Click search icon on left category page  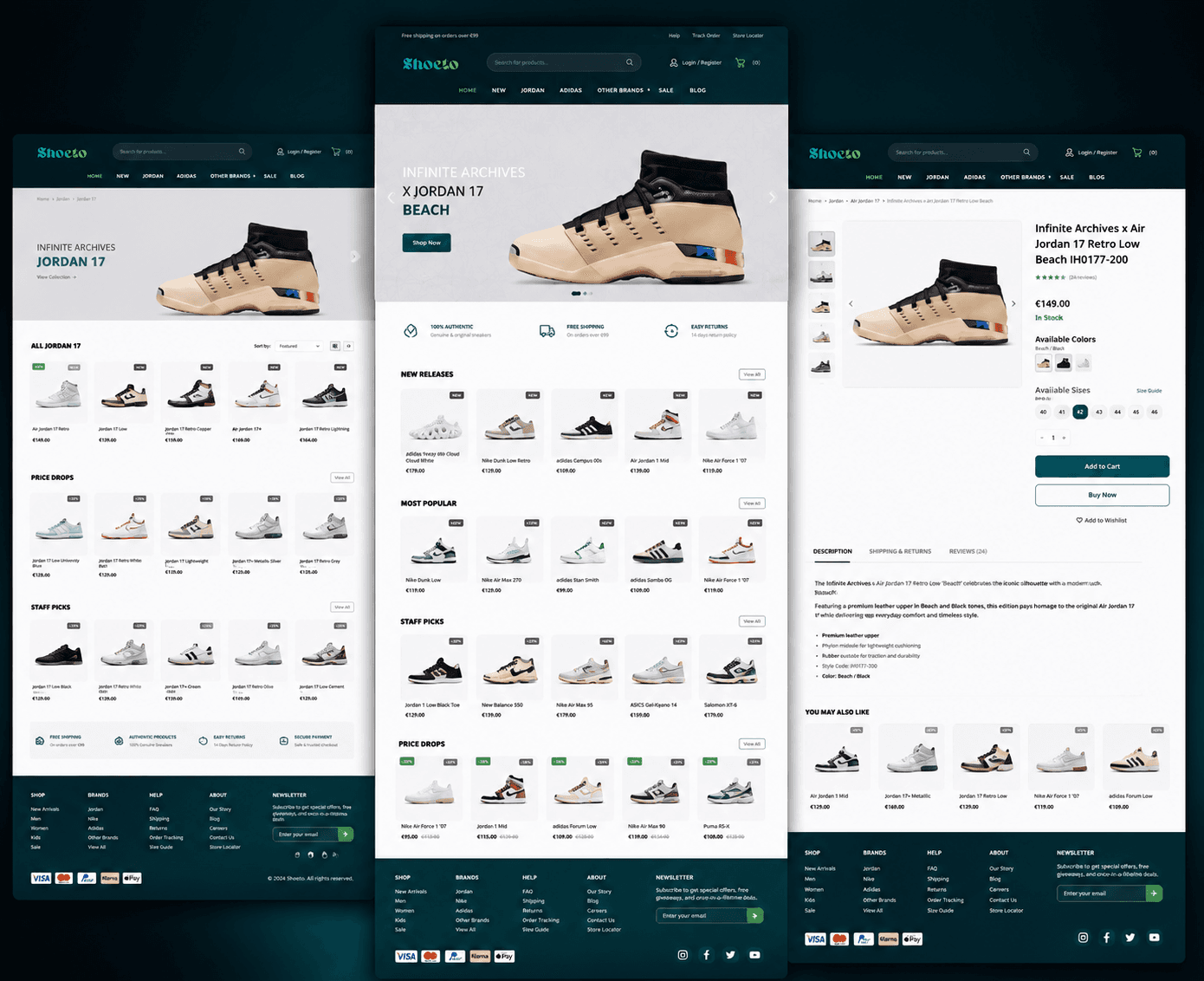[x=242, y=152]
